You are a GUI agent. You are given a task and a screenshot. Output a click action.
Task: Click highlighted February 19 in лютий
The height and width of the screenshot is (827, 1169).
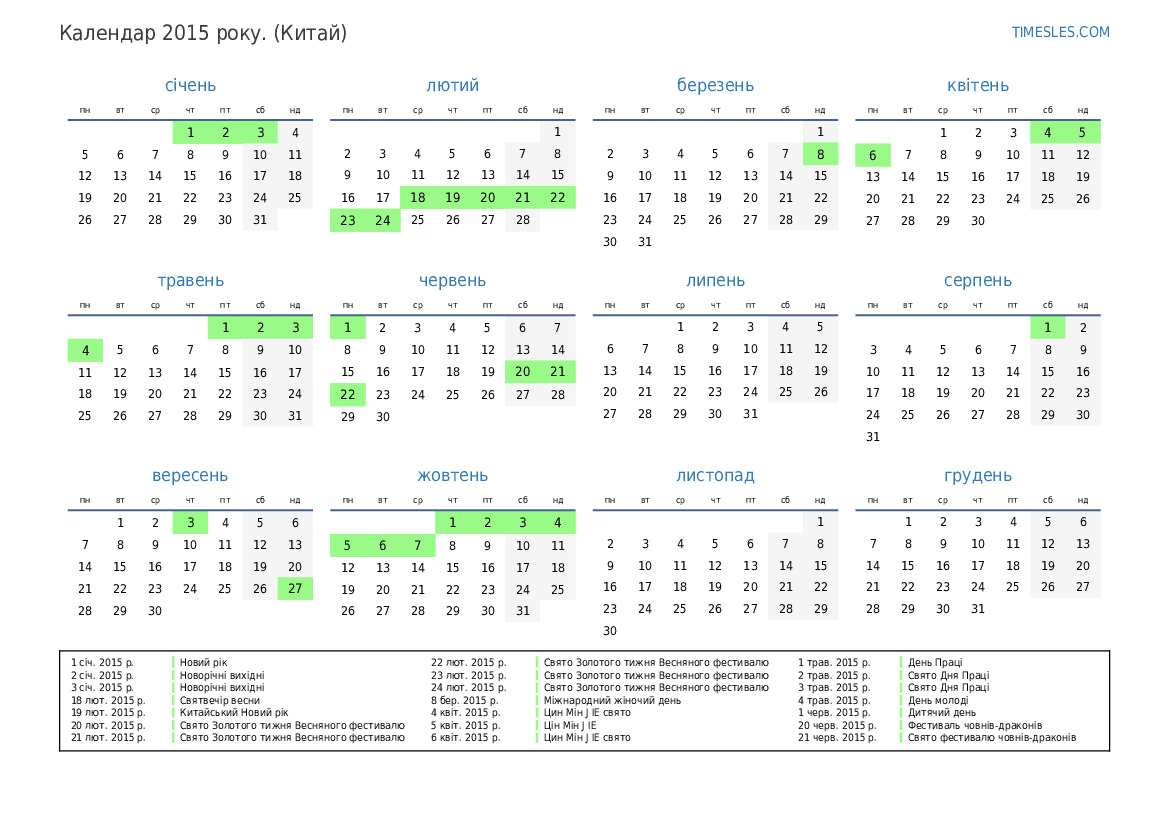click(x=452, y=198)
